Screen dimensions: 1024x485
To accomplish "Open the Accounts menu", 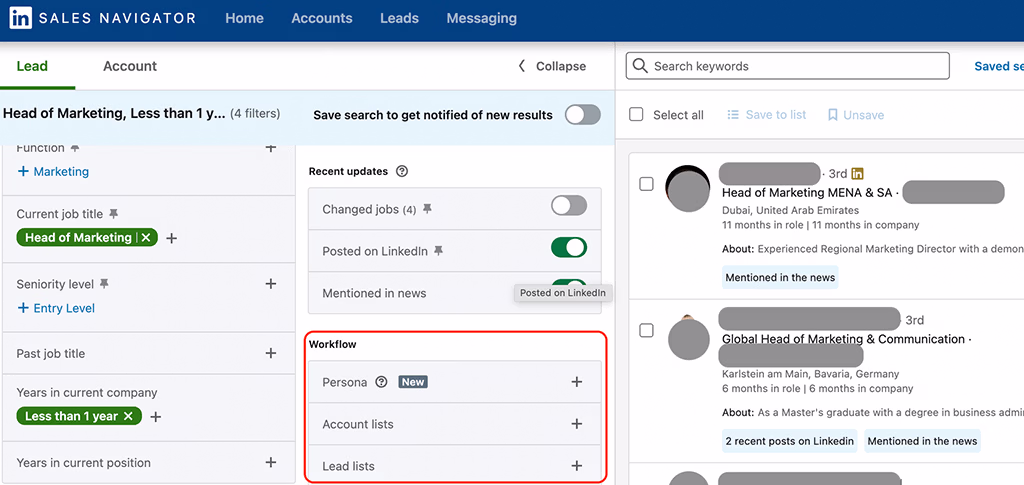I will 321,18.
